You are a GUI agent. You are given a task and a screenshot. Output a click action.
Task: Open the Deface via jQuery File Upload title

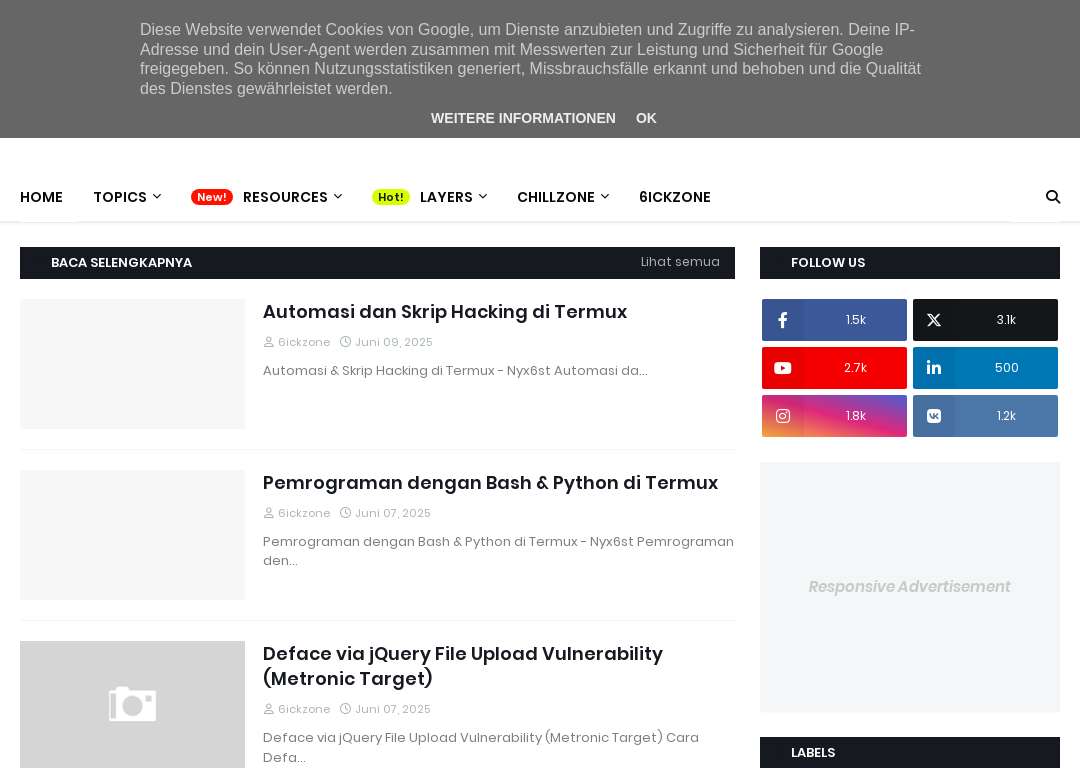[463, 666]
